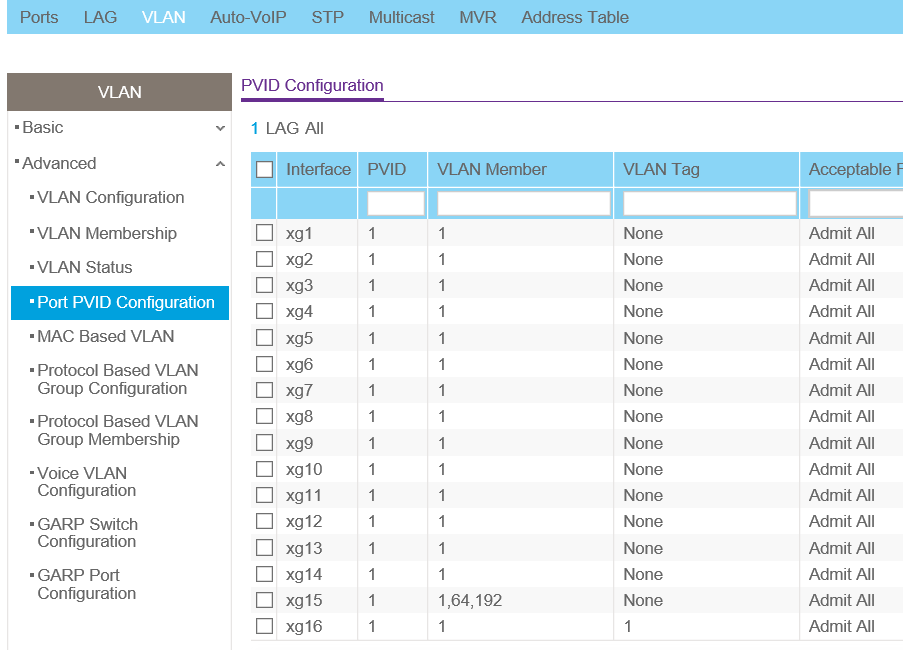
Task: Open the Address Table menu
Action: [575, 17]
